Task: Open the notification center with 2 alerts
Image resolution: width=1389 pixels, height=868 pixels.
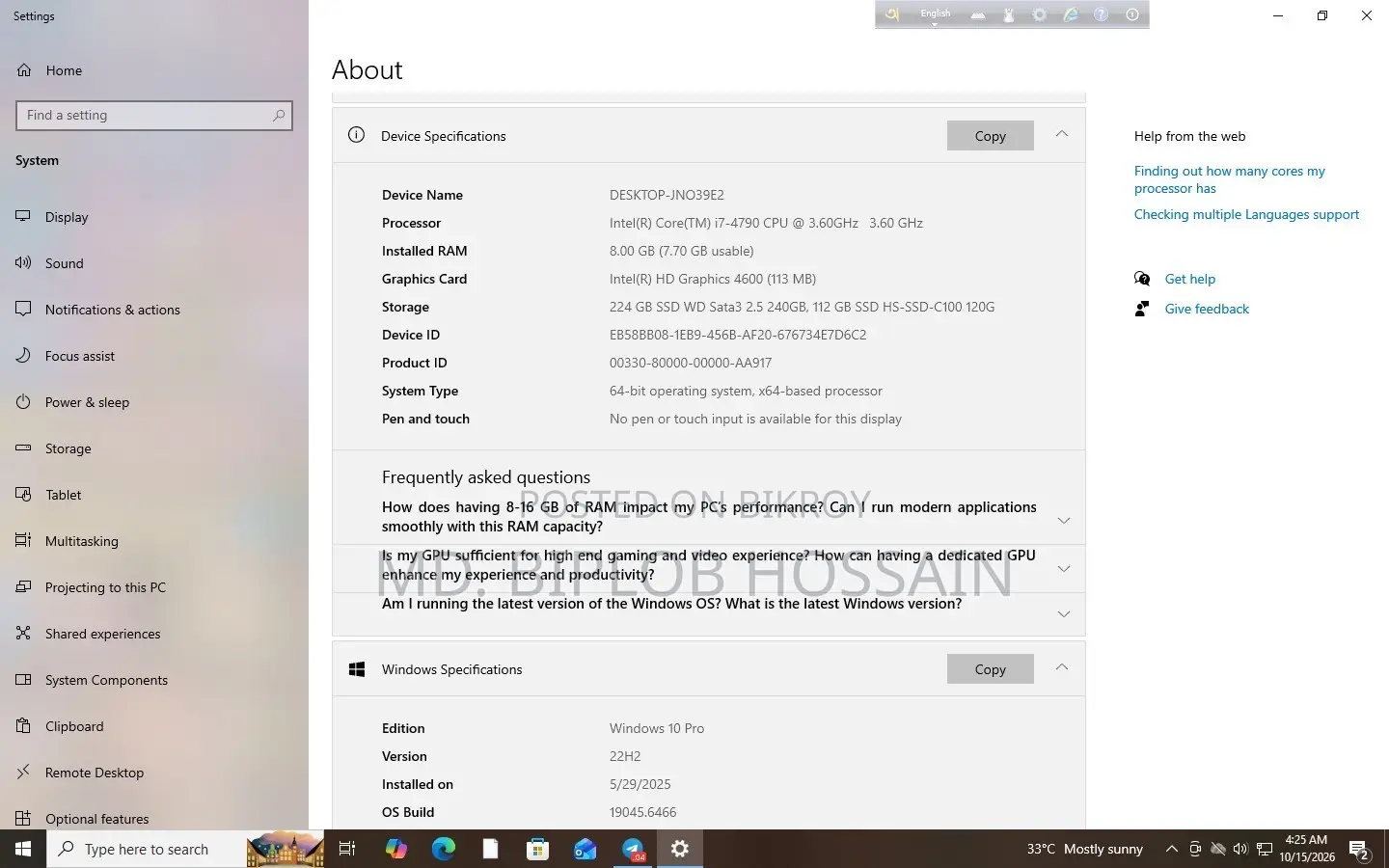Action: coord(1359,849)
